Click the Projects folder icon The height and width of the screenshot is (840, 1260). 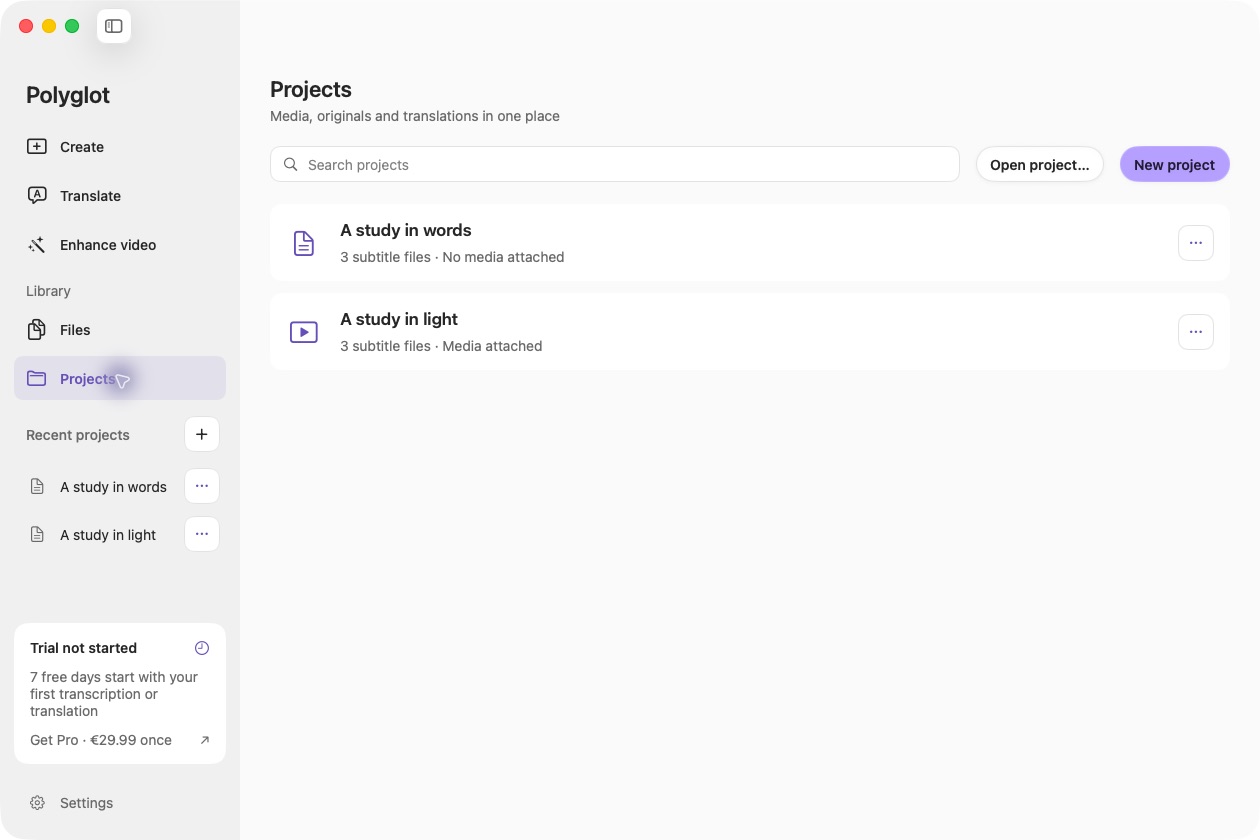pyautogui.click(x=37, y=379)
